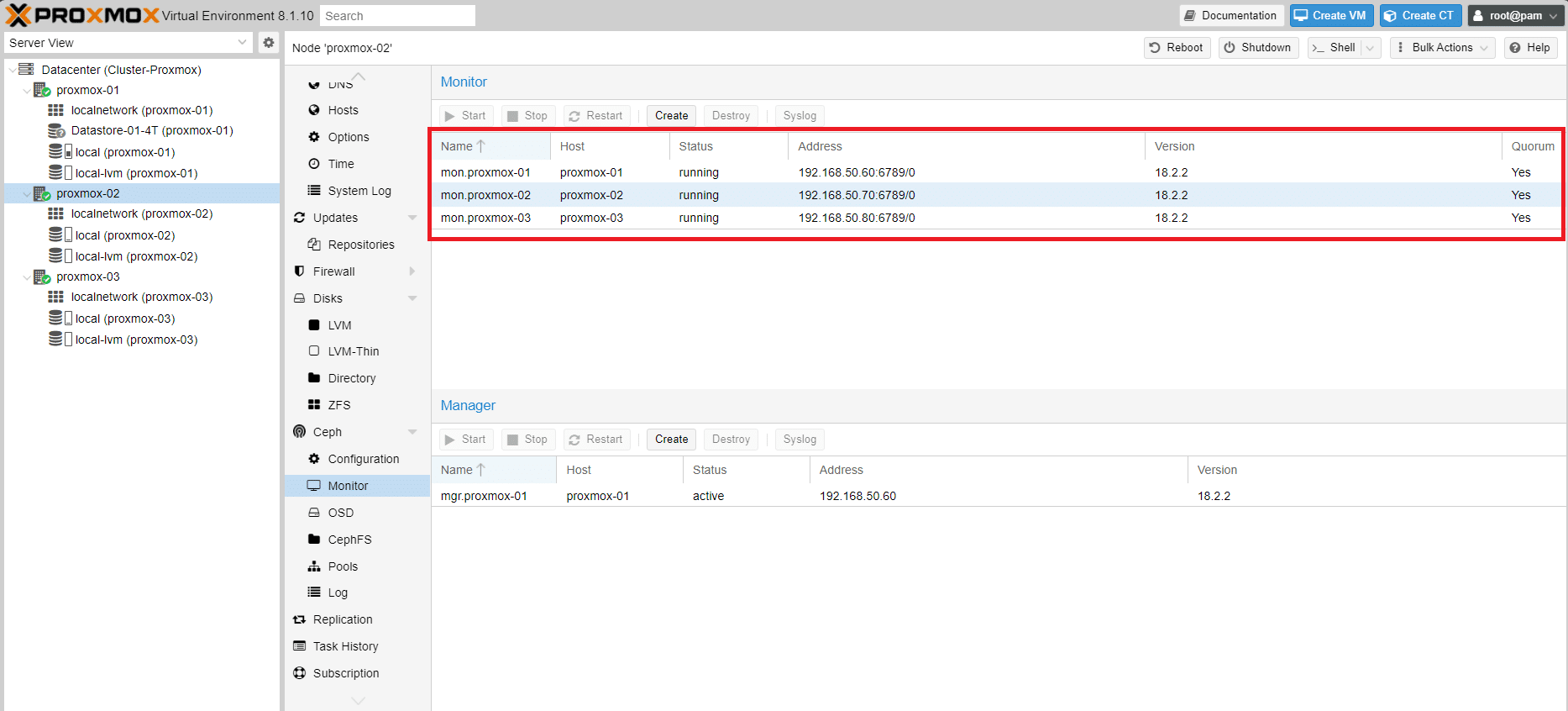Image resolution: width=1568 pixels, height=711 pixels.
Task: Select localnetwork (proxmox-01) entry
Action: (x=142, y=110)
